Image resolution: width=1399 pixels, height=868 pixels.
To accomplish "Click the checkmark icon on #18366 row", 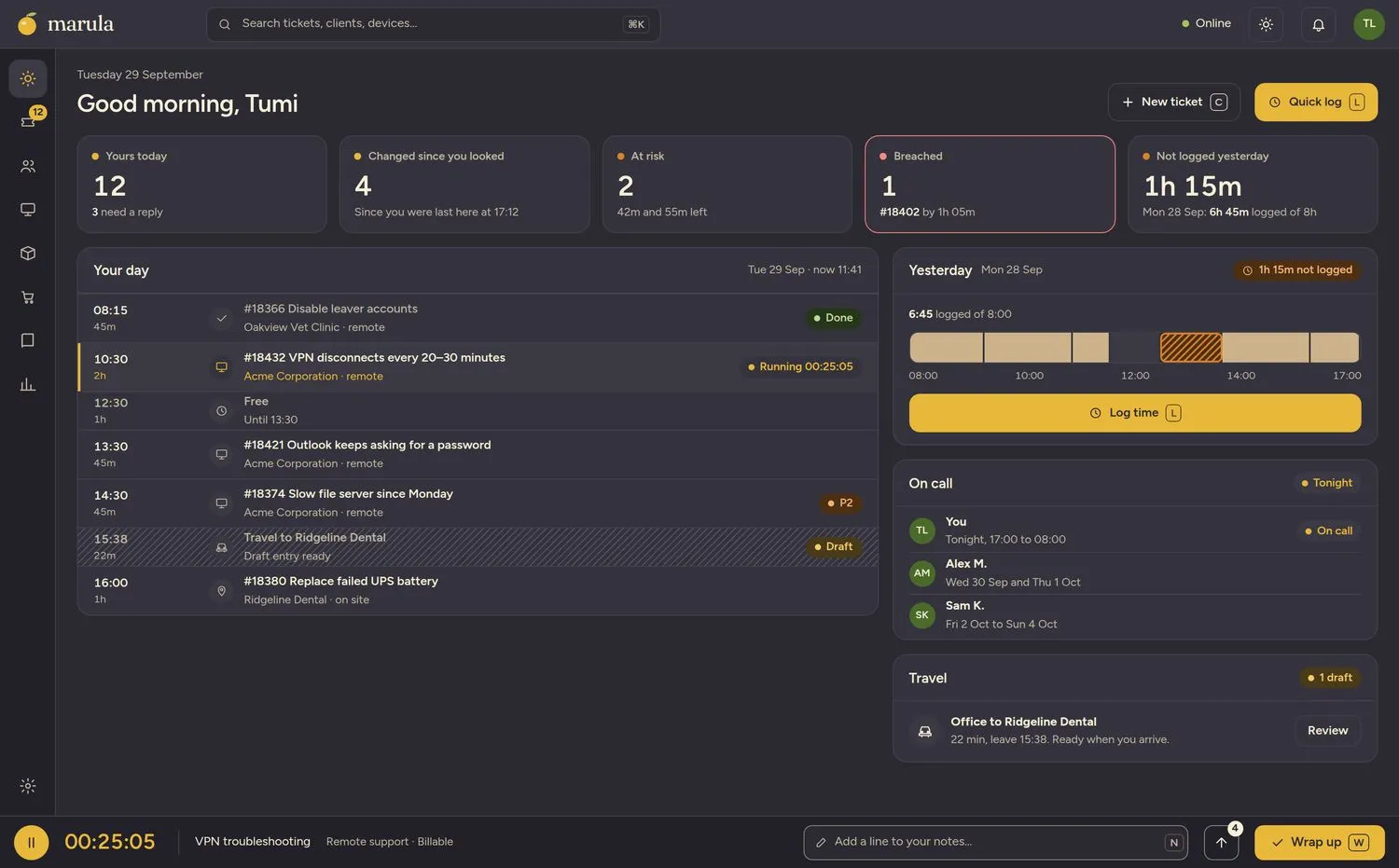I will (x=221, y=318).
